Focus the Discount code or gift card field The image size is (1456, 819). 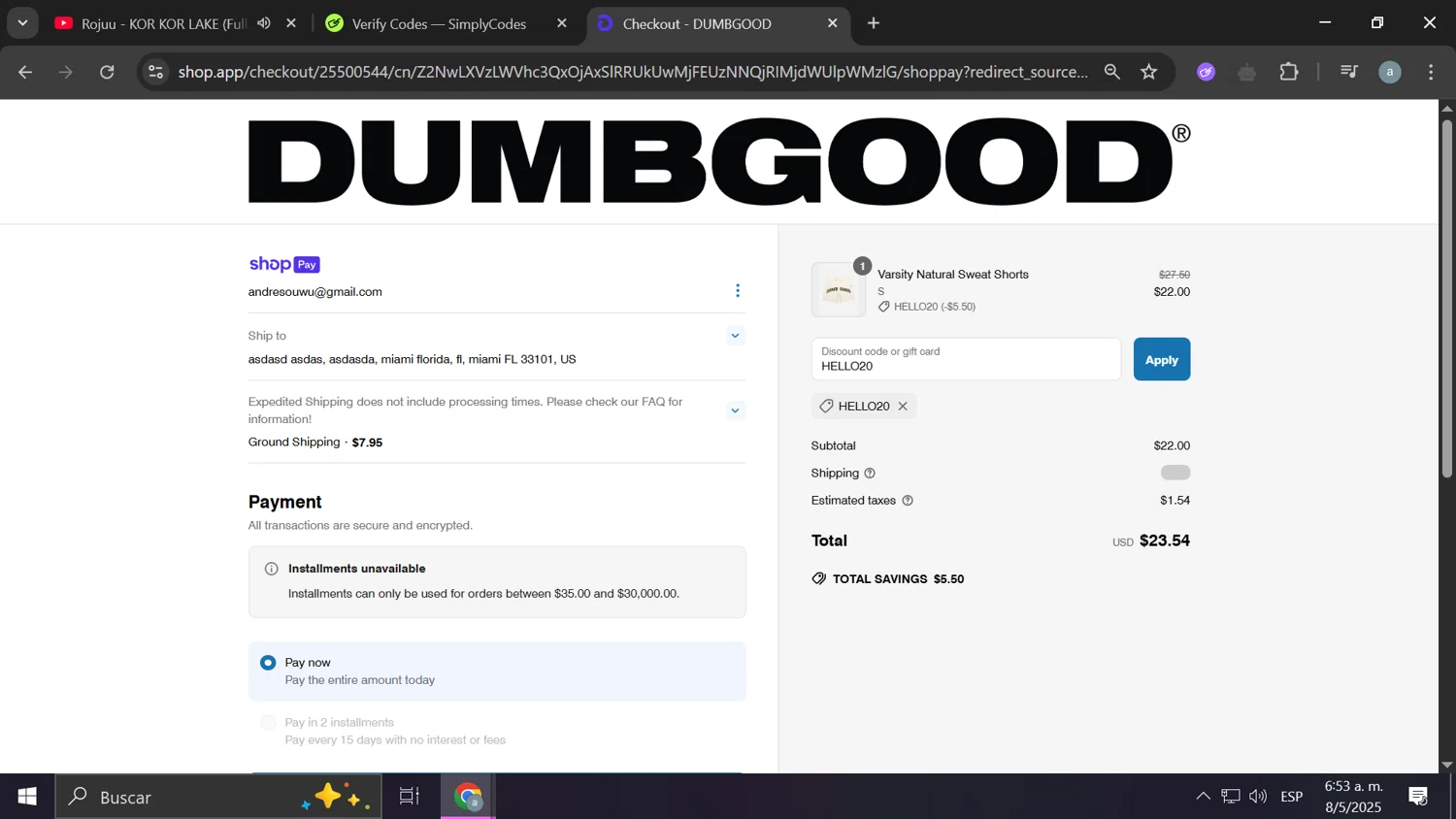(x=966, y=359)
